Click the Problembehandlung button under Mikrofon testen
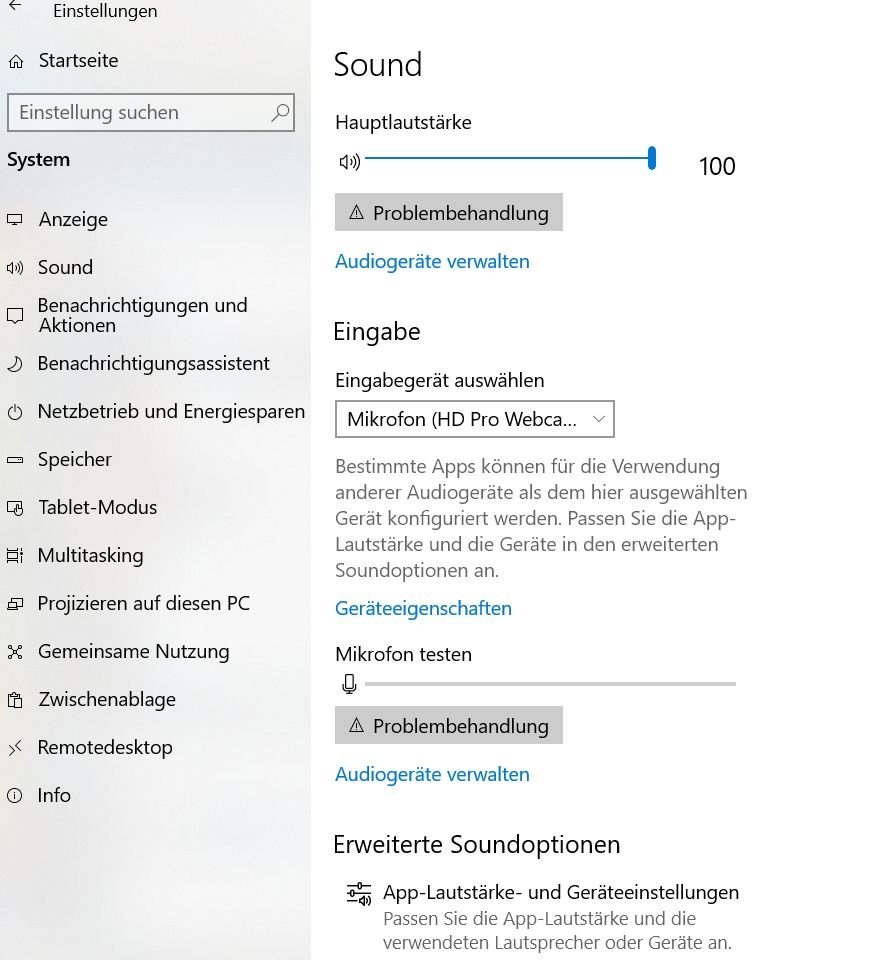This screenshot has height=960, width=879. point(448,726)
